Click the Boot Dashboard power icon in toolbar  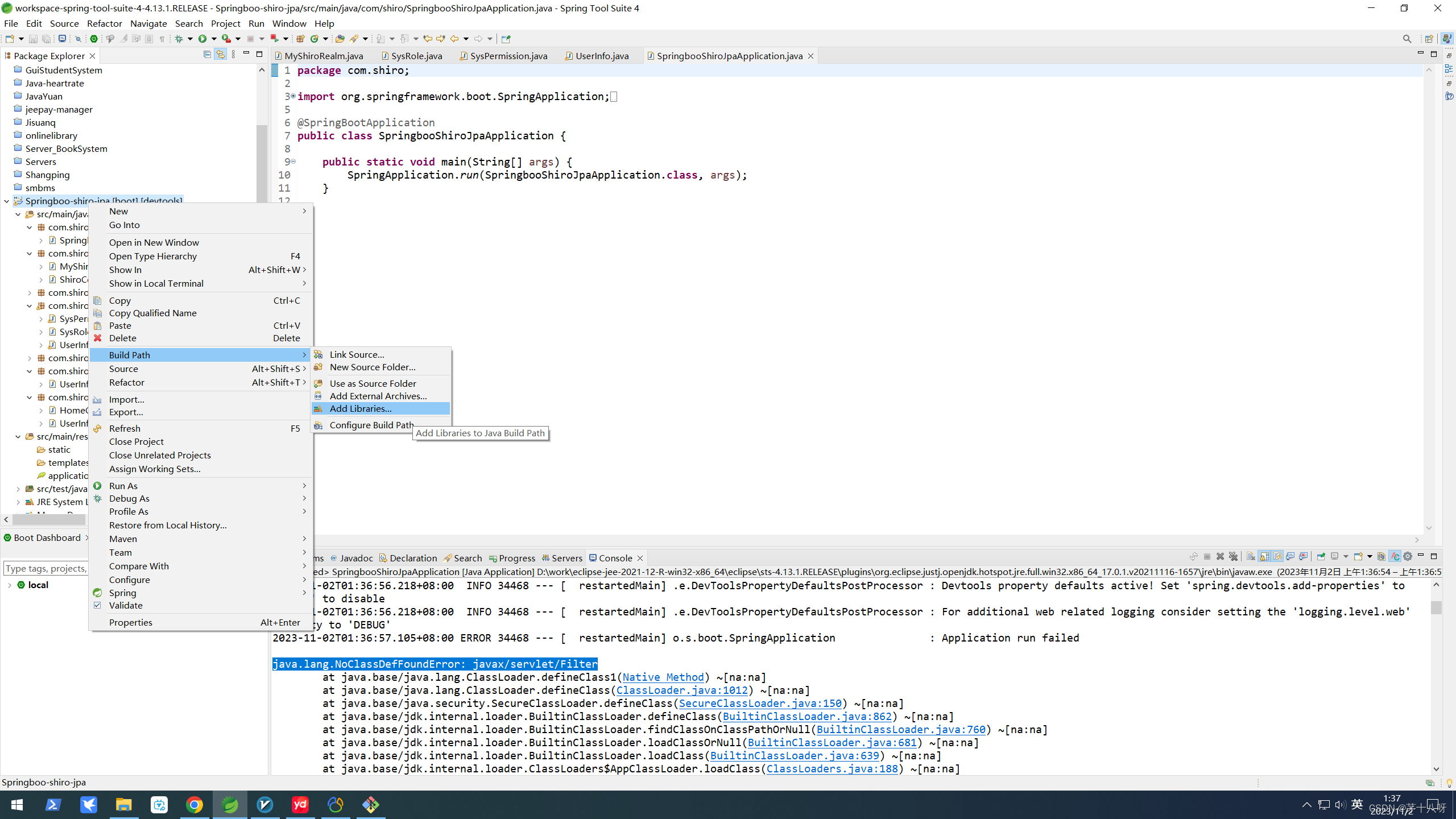pos(94,39)
